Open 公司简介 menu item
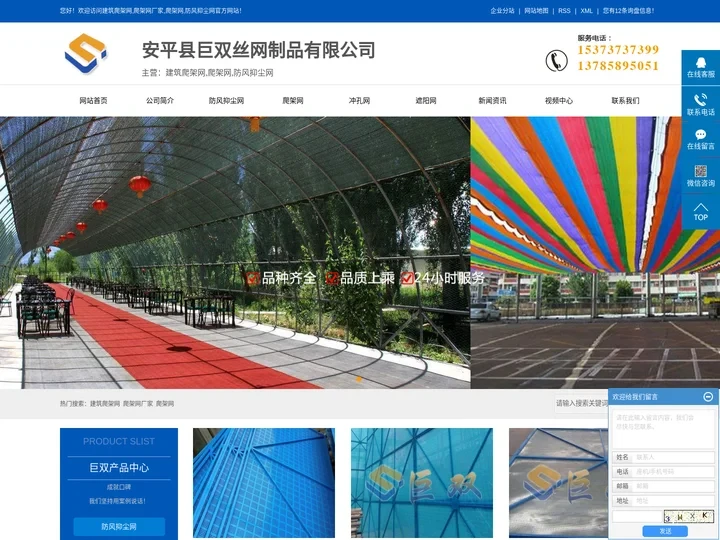This screenshot has height=540, width=720. coord(160,101)
